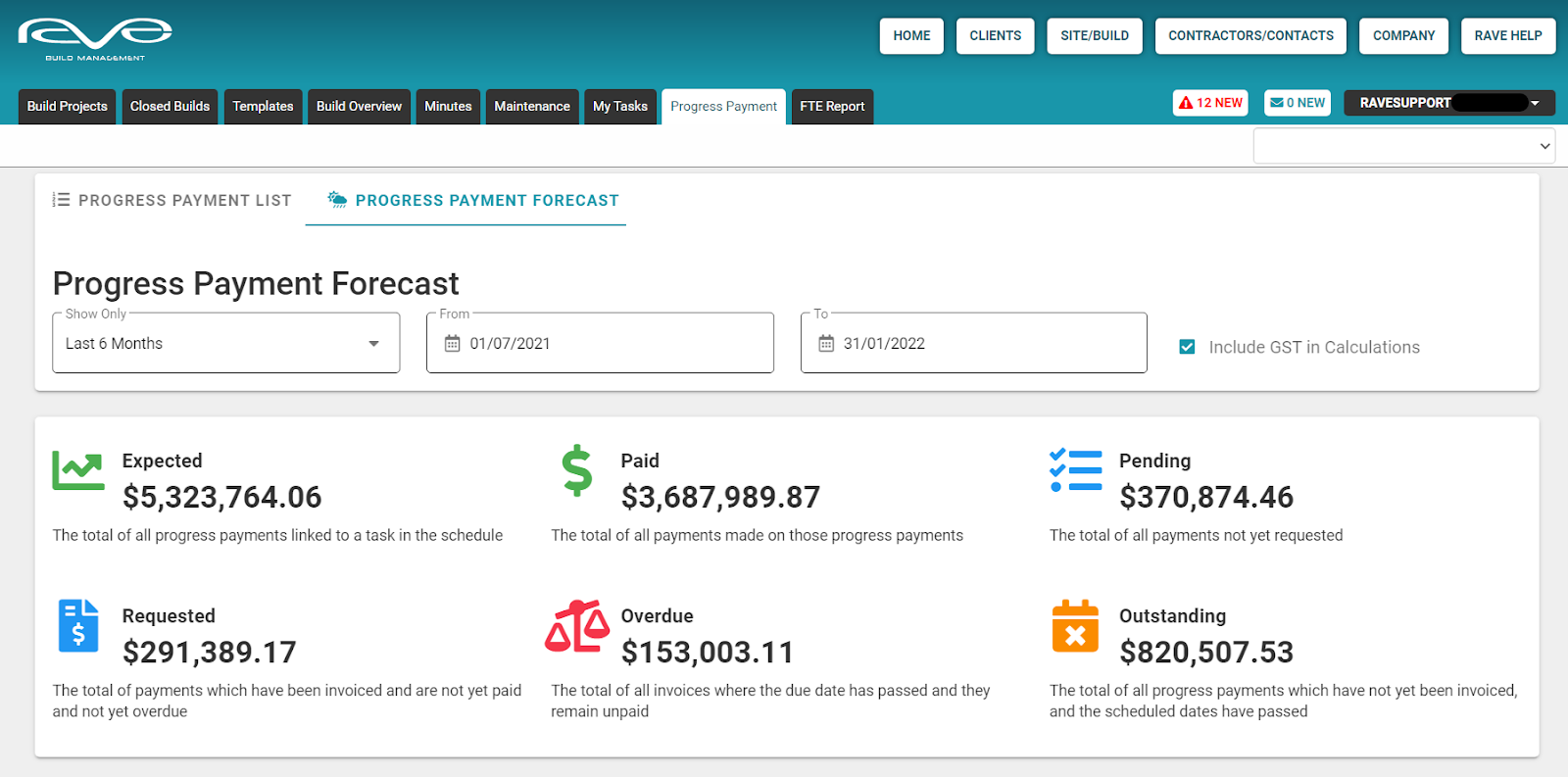This screenshot has height=777, width=1568.
Task: Click the calendar icon in To field
Action: coord(826,344)
